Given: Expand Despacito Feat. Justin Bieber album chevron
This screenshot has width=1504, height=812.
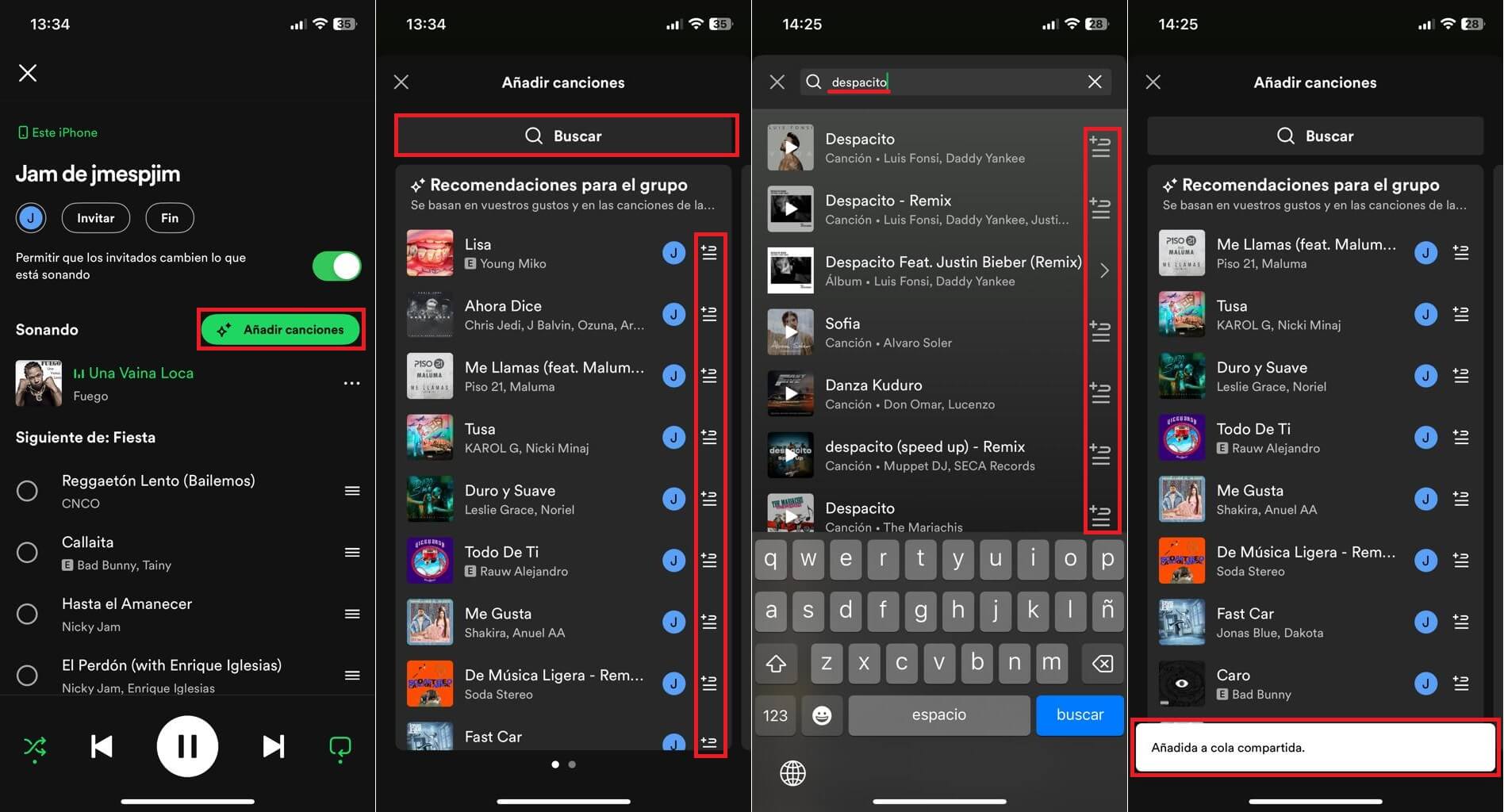Looking at the screenshot, I should (x=1104, y=270).
